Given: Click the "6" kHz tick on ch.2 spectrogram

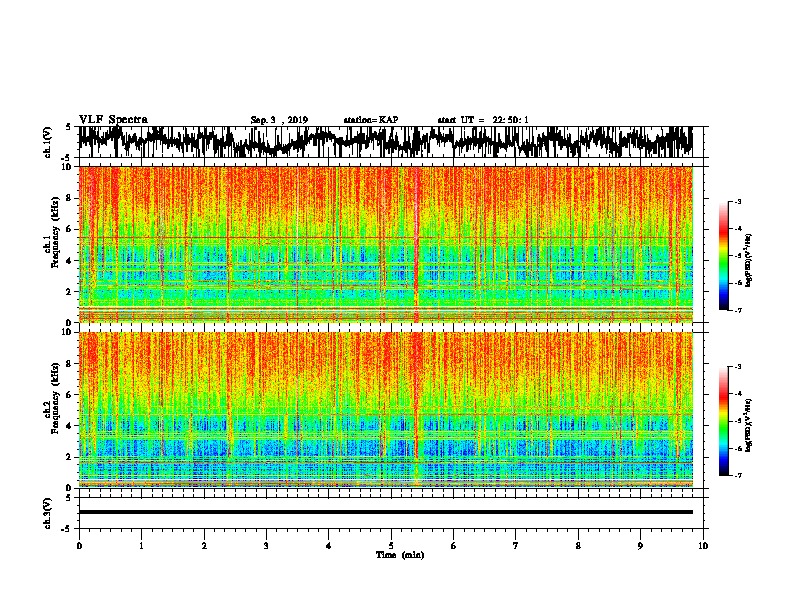Looking at the screenshot, I should [69, 395].
